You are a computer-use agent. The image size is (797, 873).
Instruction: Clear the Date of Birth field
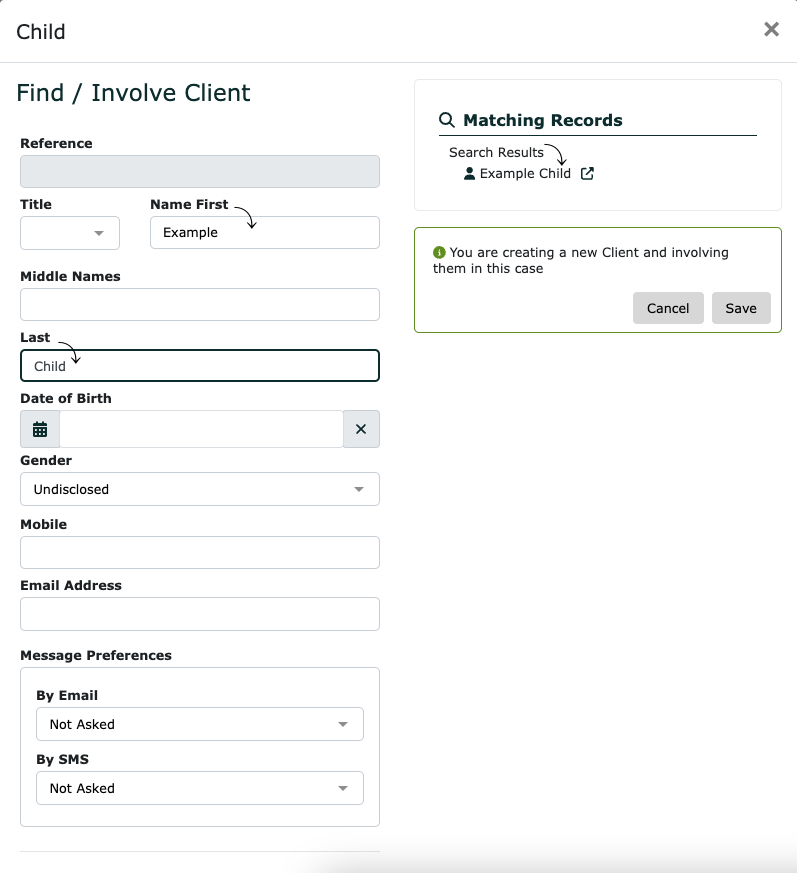361,429
